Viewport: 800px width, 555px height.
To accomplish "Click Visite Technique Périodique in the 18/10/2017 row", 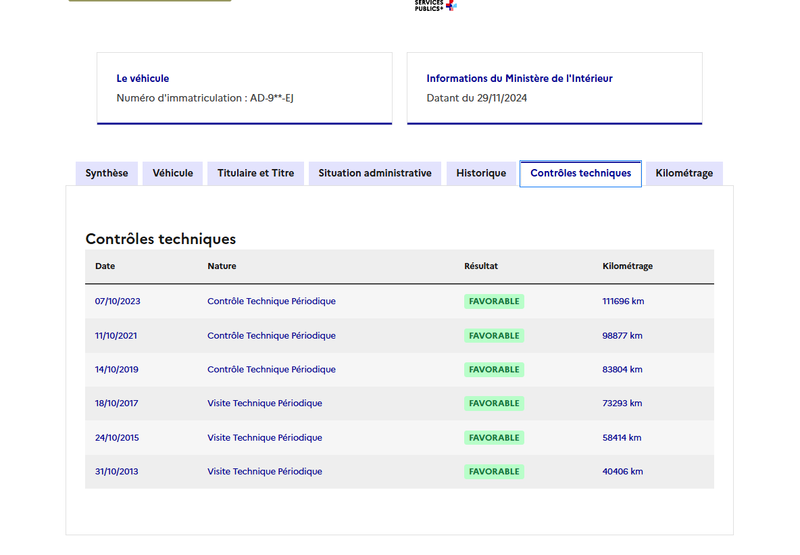I will 265,403.
